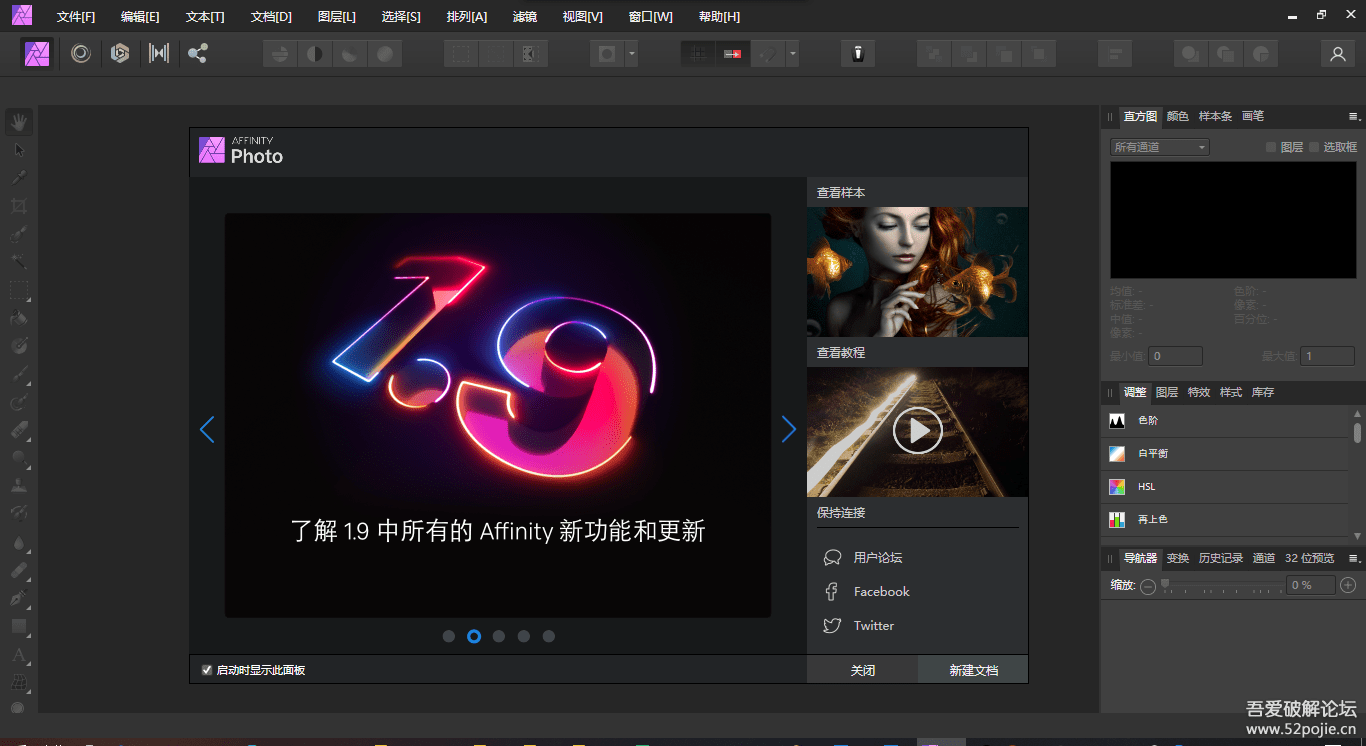This screenshot has width=1366, height=746.
Task: Open the Facebook link
Action: 881,592
